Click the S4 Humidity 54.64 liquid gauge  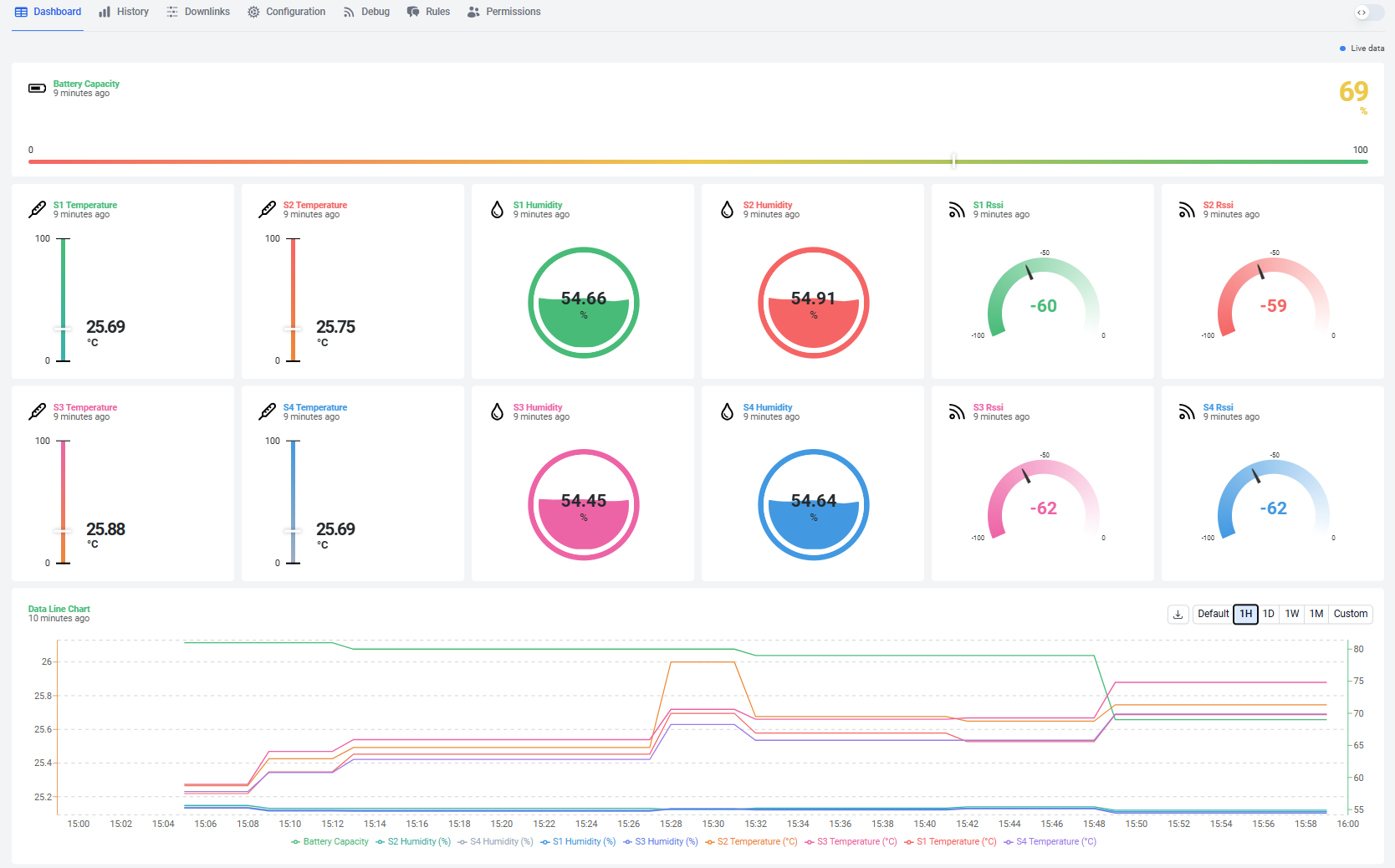(814, 505)
